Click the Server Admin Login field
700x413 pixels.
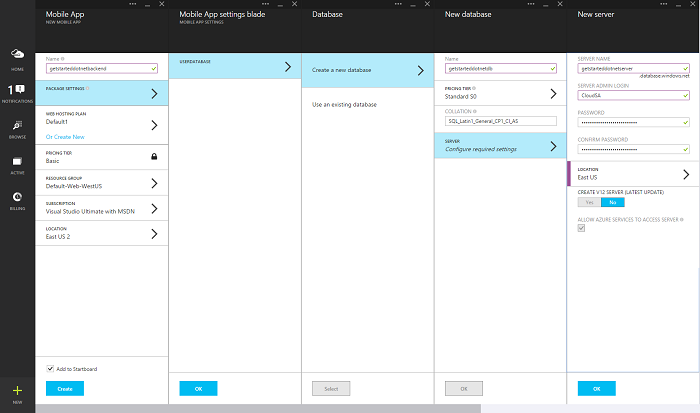pyautogui.click(x=633, y=95)
